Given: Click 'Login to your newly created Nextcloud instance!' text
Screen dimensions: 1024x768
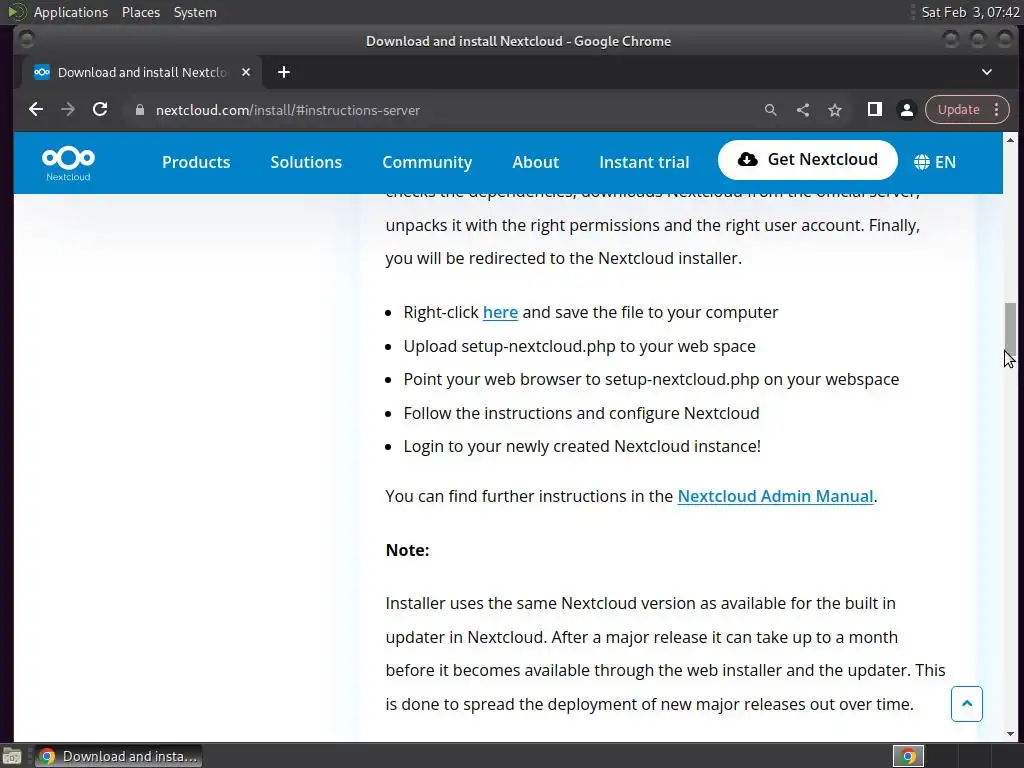Looking at the screenshot, I should (582, 447).
